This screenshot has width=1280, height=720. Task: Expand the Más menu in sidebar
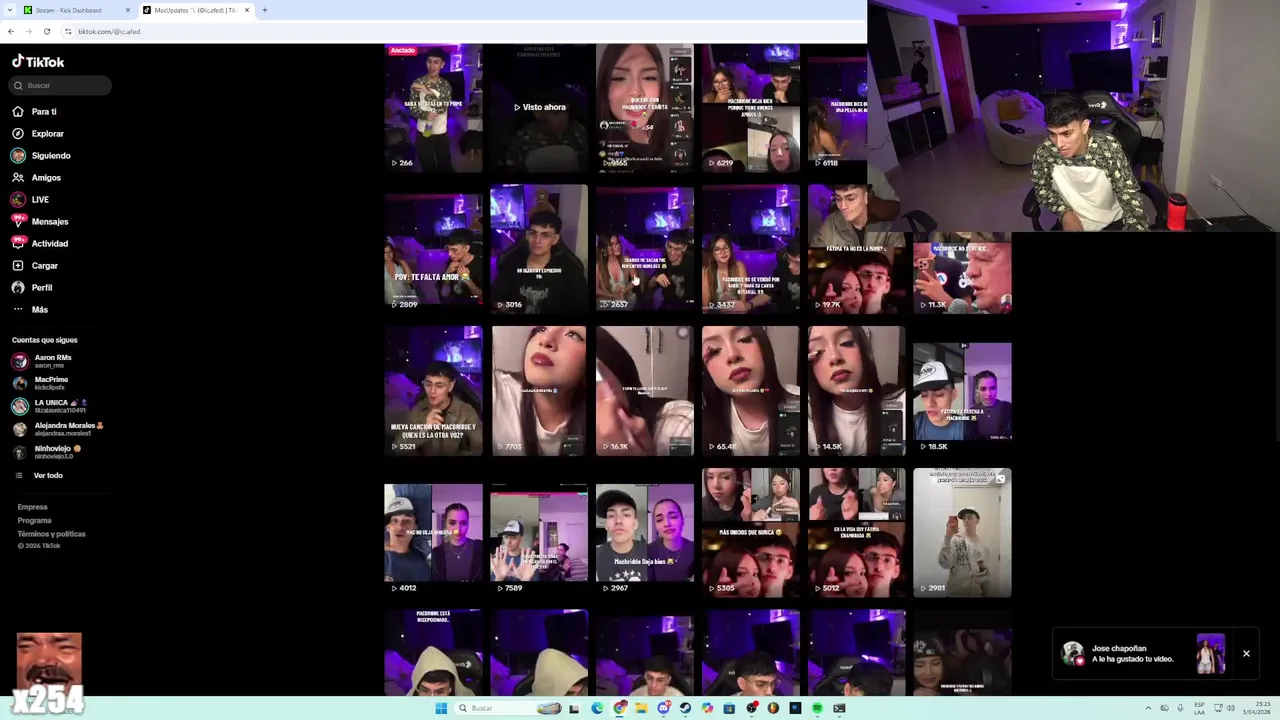30,310
